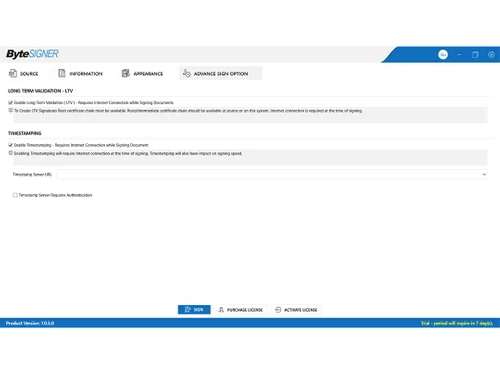Click the note about timestamping signing speed

(x=128, y=153)
